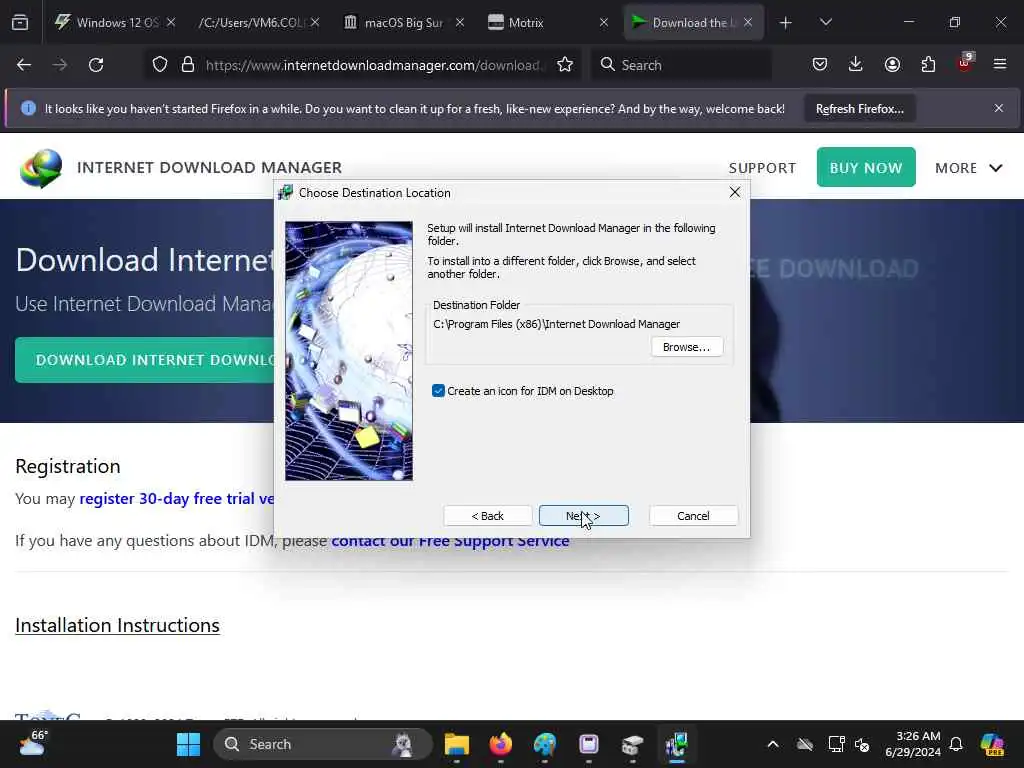Open the Firefox account icon
The width and height of the screenshot is (1024, 768).
coord(892,65)
